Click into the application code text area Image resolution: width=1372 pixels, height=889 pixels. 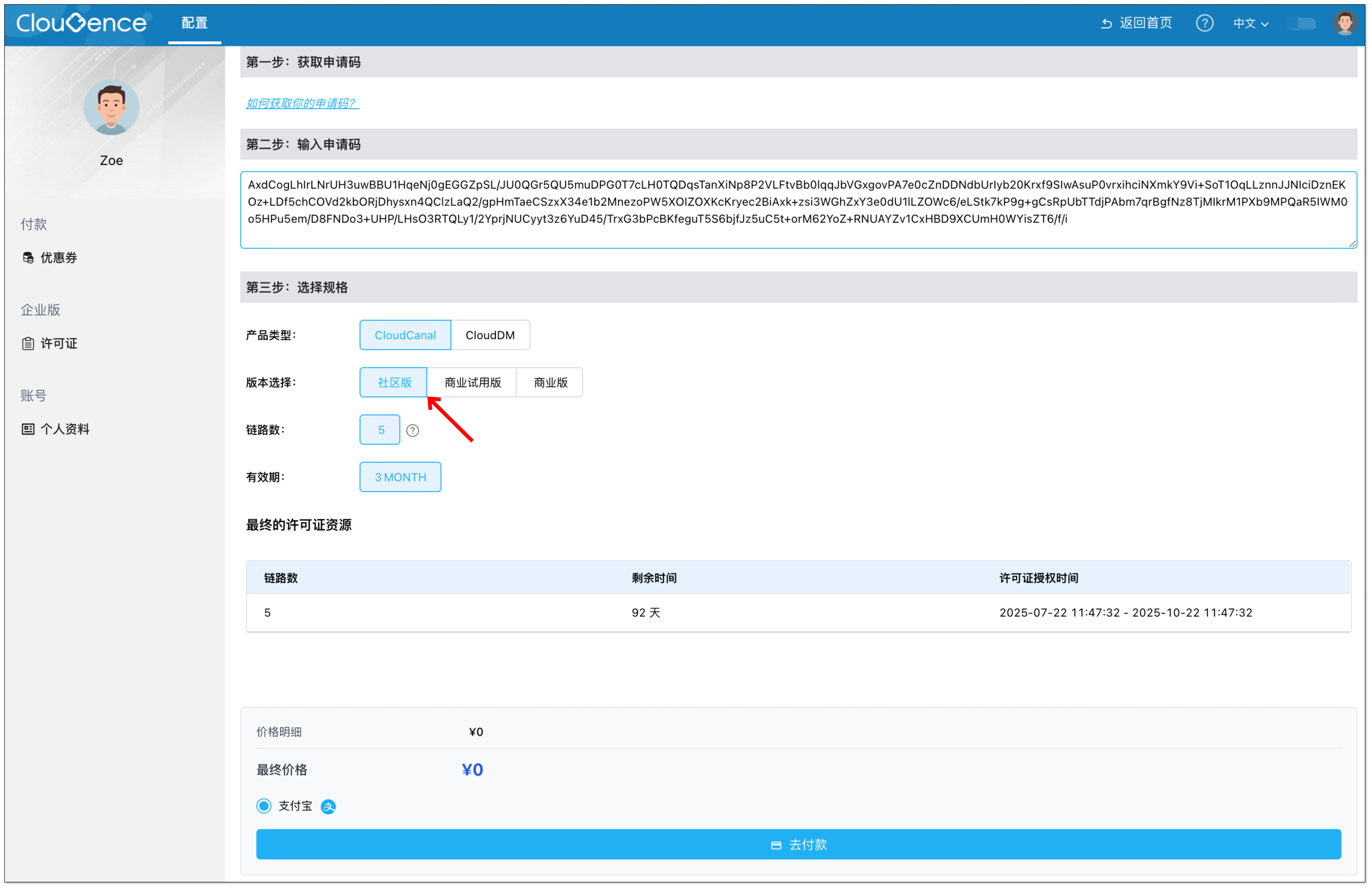[x=798, y=210]
